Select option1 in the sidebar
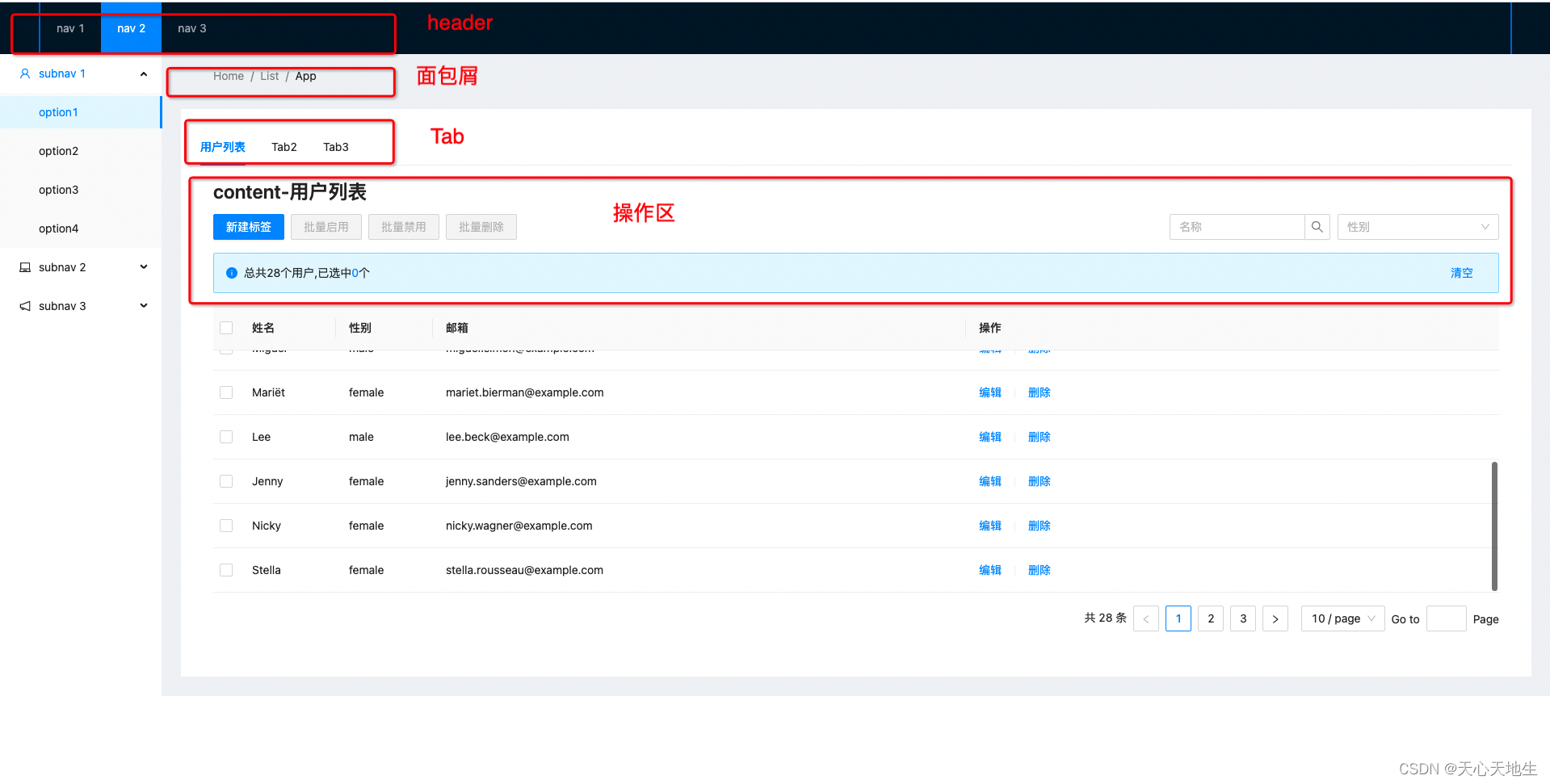Screen dimensions: 1550x784 (x=81, y=112)
